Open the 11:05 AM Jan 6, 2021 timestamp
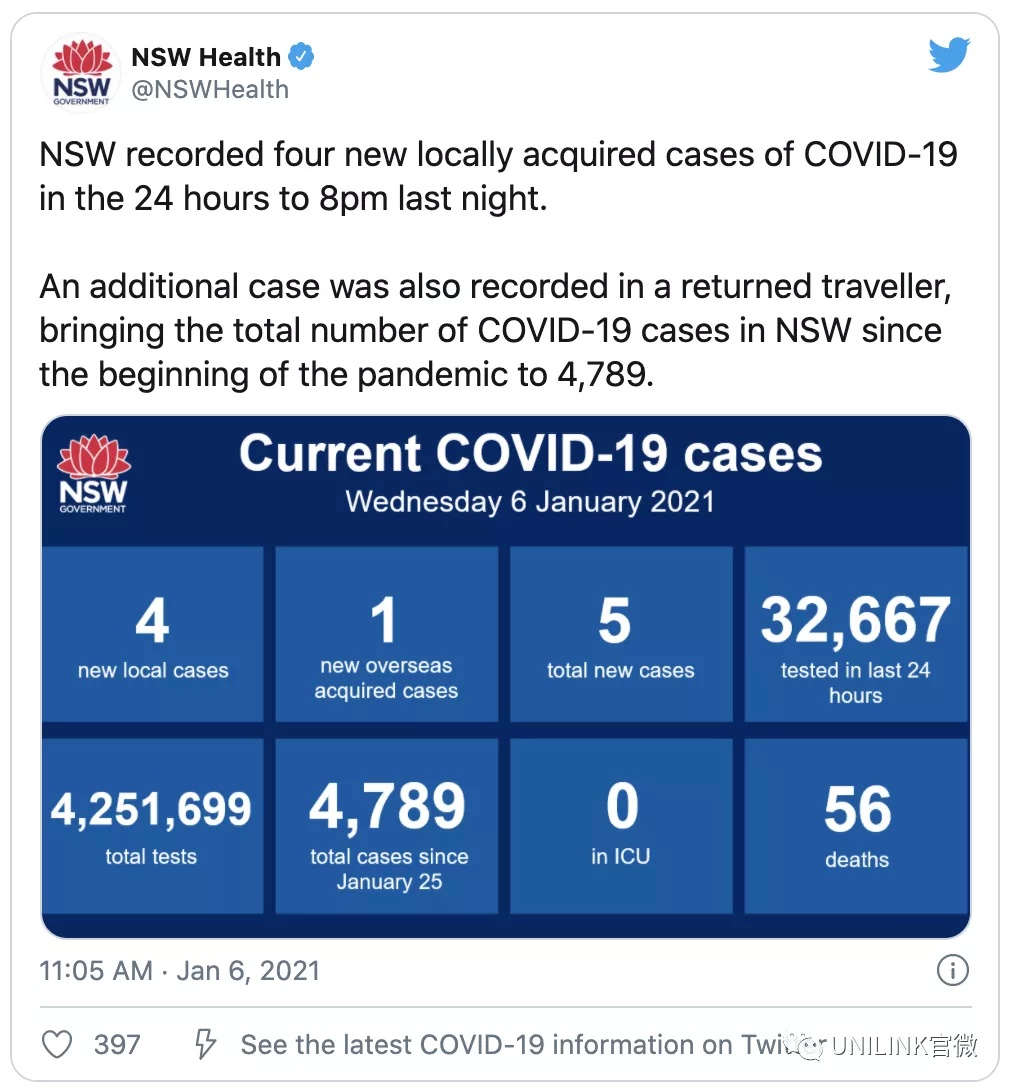 [x=179, y=970]
